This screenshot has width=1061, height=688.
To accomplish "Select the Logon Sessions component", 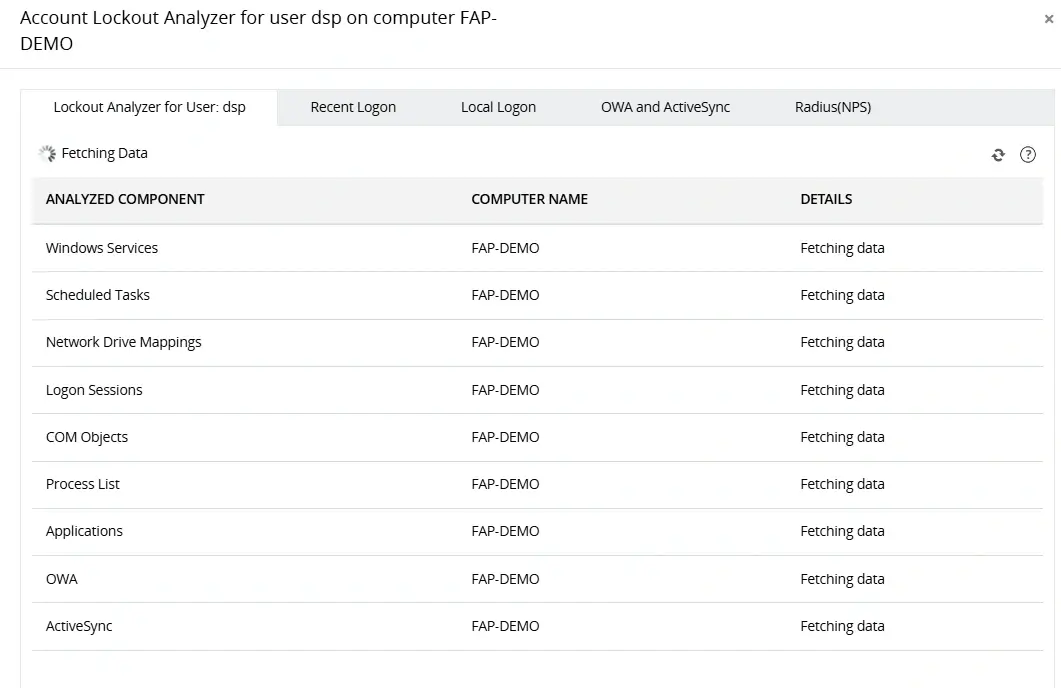I will 94,390.
